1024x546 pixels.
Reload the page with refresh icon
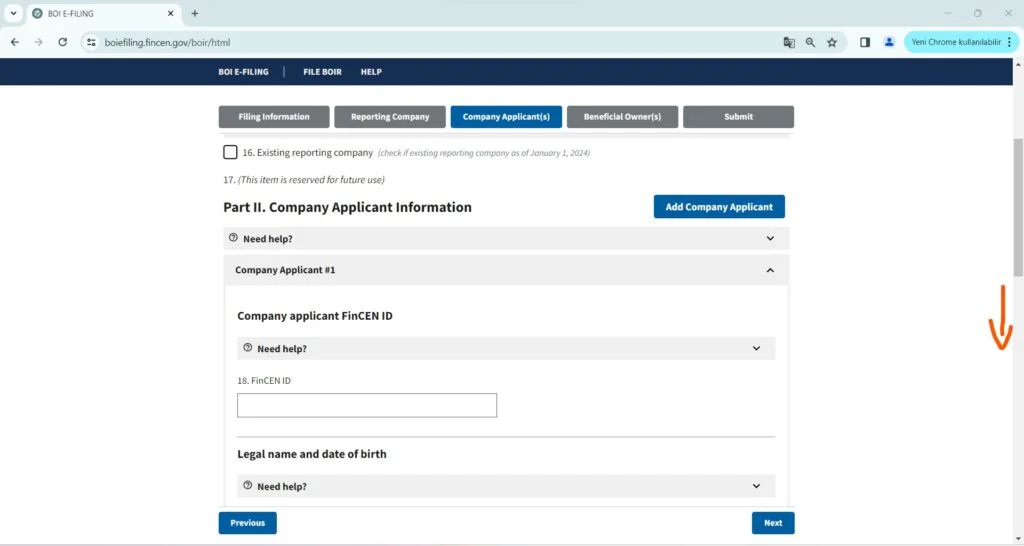[x=63, y=42]
